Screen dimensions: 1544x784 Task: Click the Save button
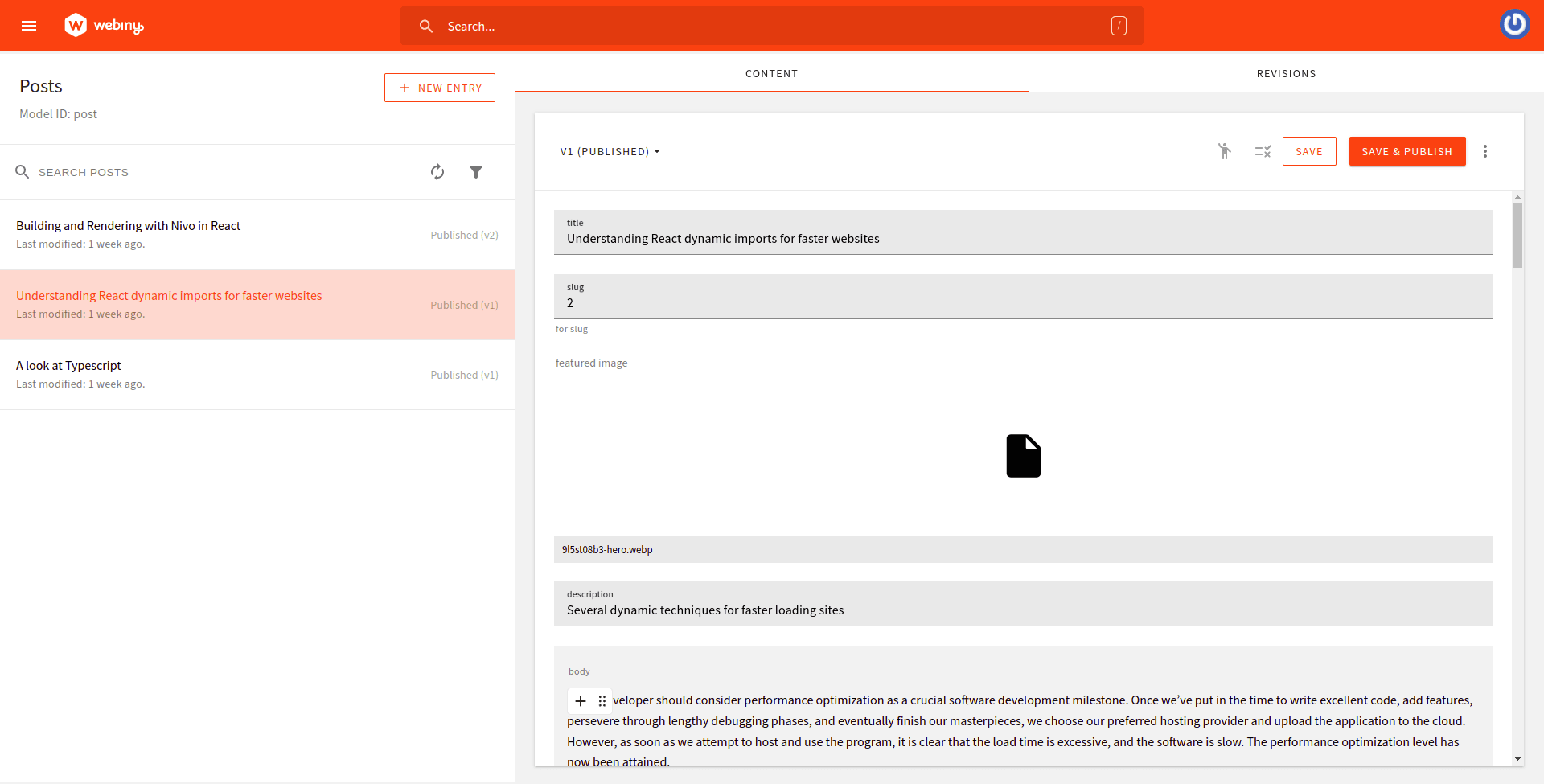coord(1308,151)
